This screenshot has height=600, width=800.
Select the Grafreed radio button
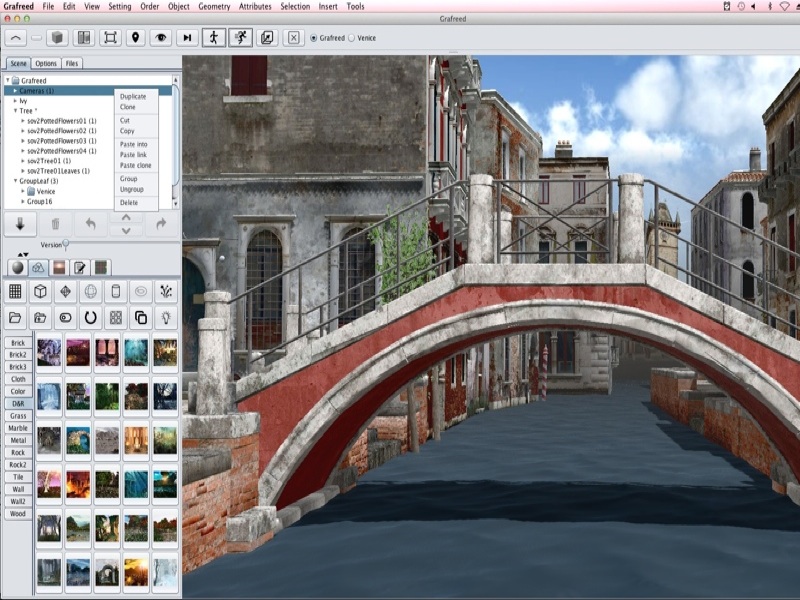click(x=314, y=38)
